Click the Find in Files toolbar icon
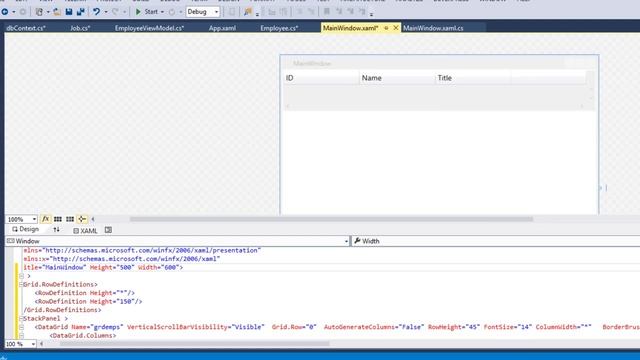 click(x=248, y=12)
